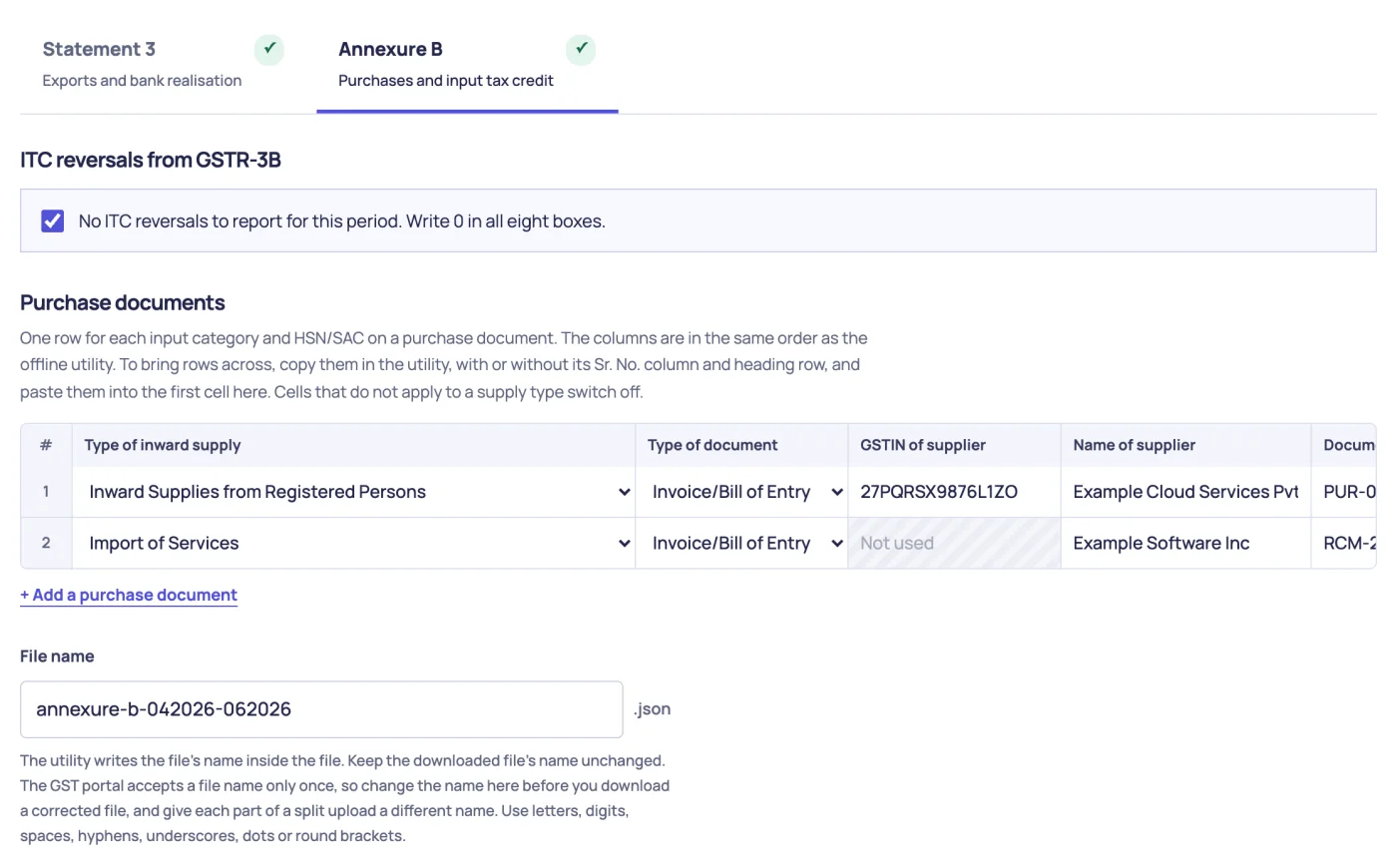Screen dimensions: 1397x868
Task: Click the '#' column header
Action: click(x=46, y=445)
